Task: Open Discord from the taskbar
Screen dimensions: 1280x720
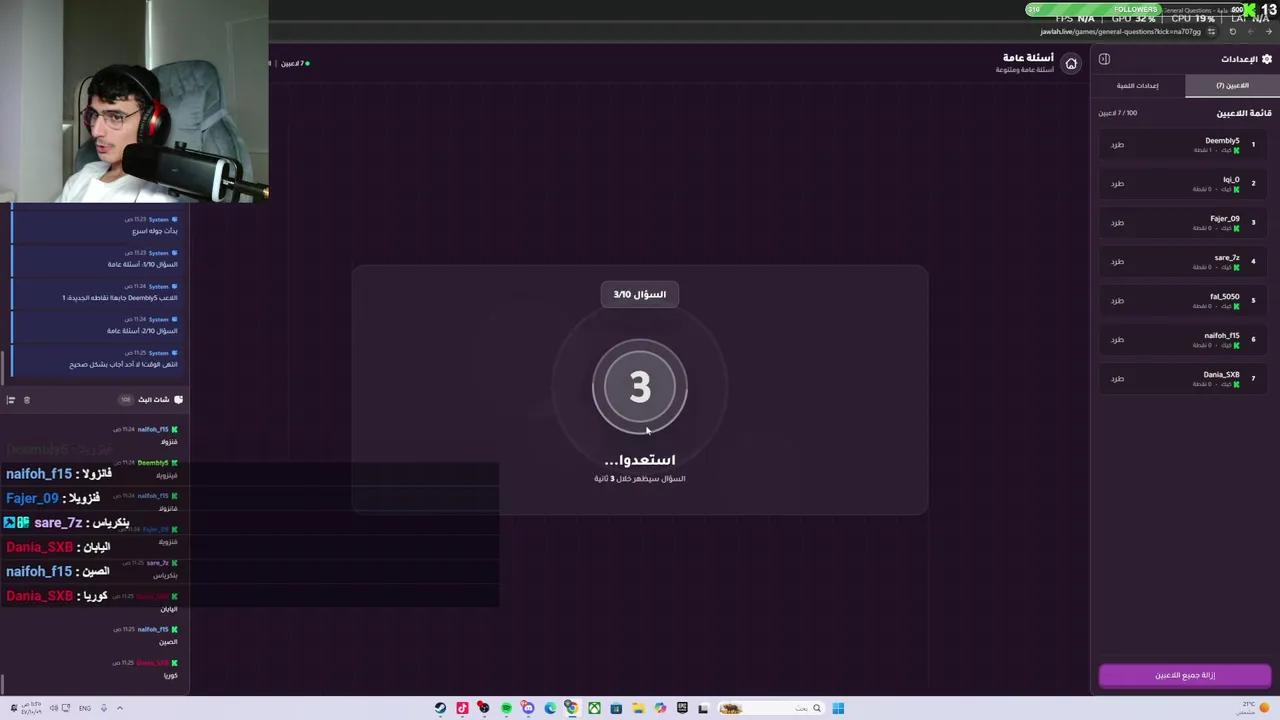Action: (x=528, y=708)
